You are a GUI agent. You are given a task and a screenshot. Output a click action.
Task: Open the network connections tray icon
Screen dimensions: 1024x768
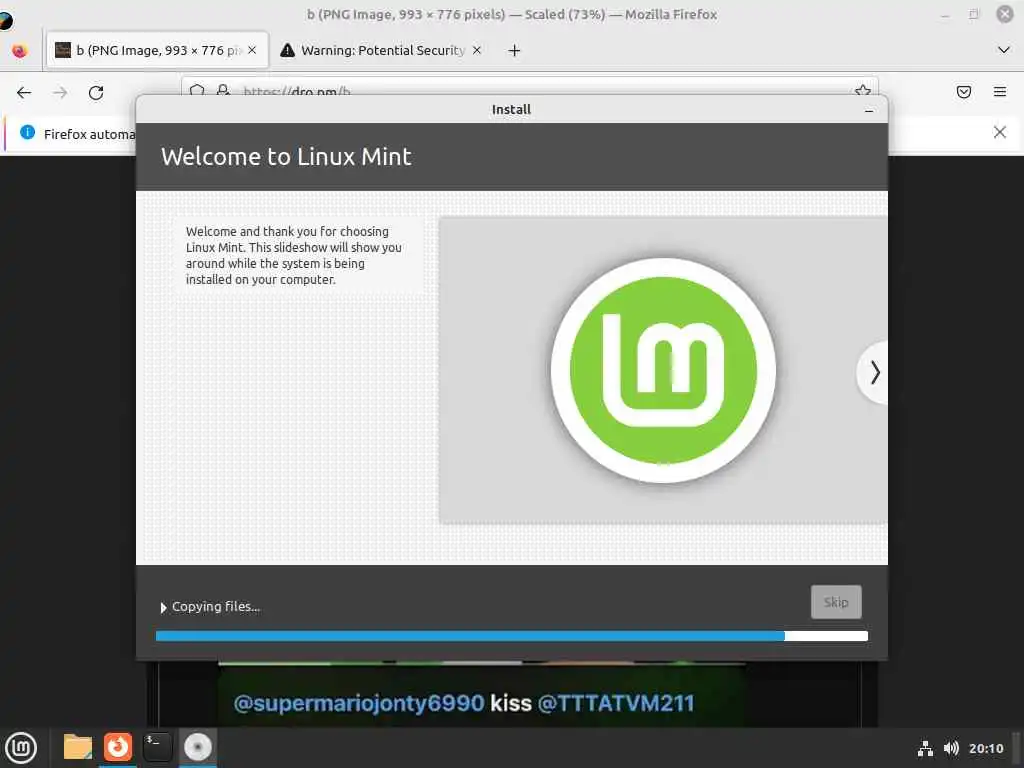click(x=925, y=748)
